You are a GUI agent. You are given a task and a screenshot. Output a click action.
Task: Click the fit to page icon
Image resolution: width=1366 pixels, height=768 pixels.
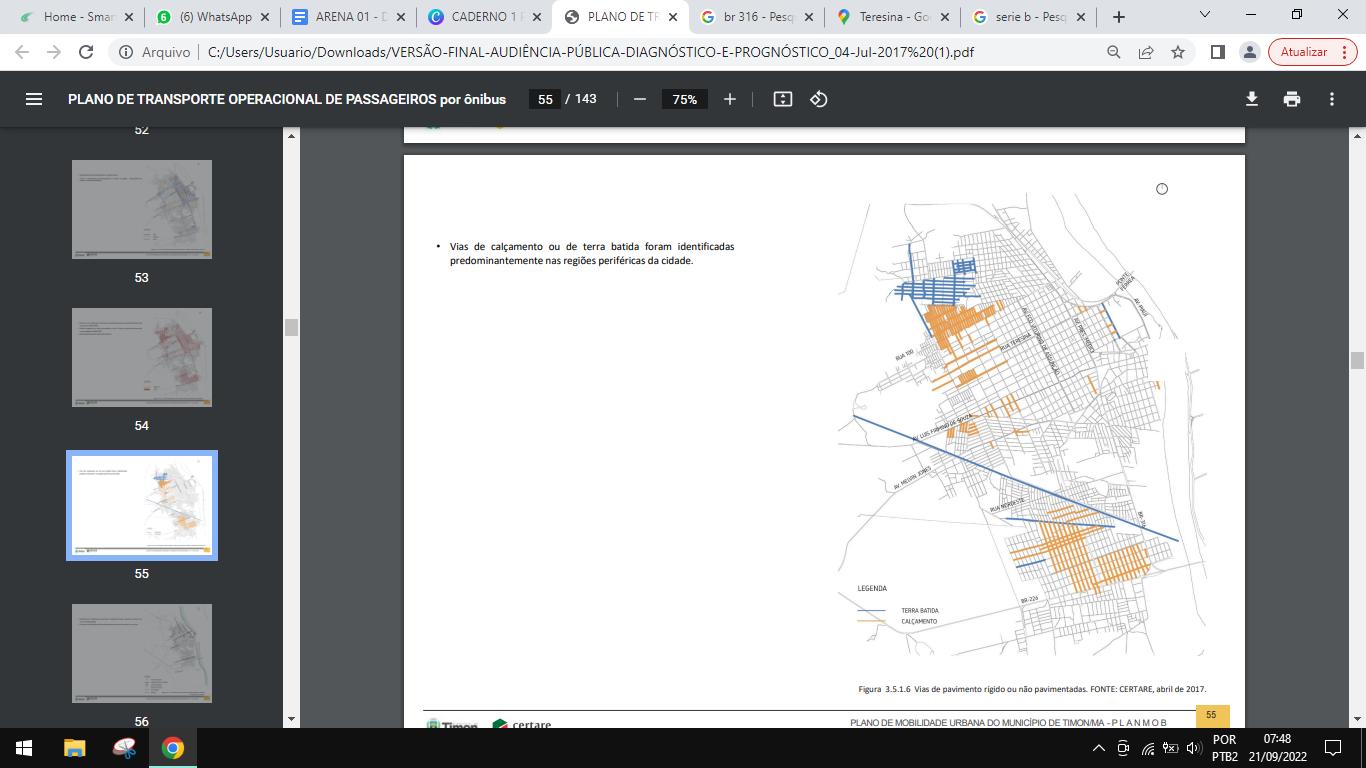click(x=783, y=99)
